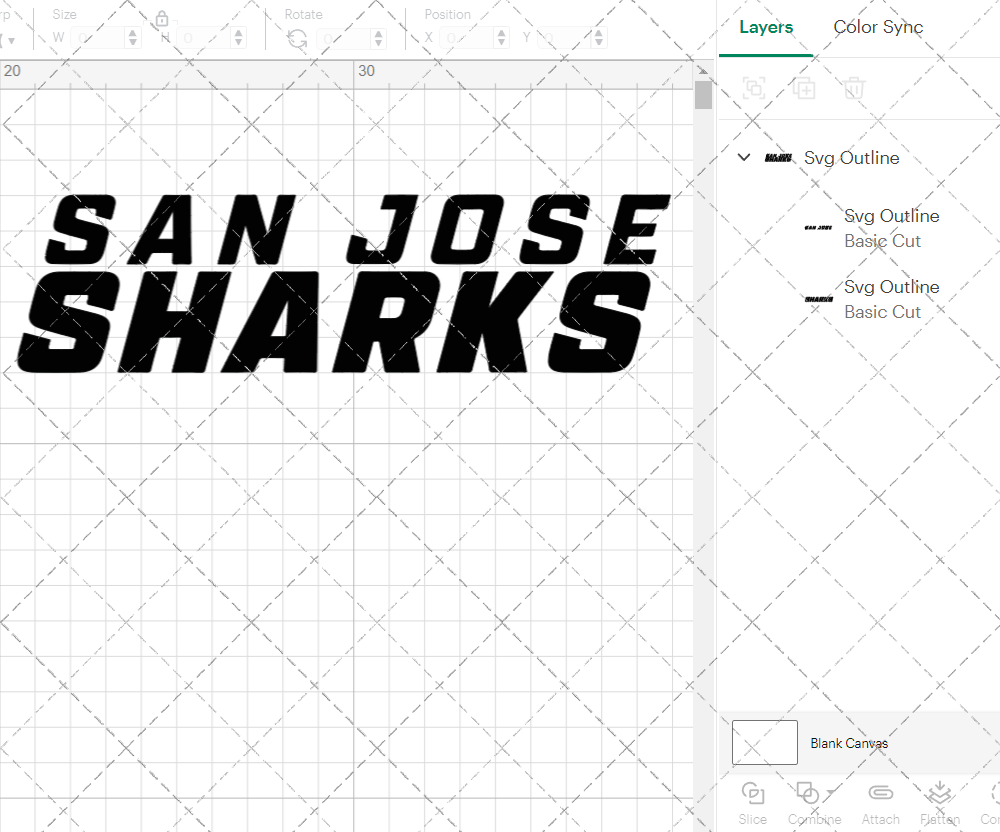Adjust rotation using the stepper arrows
Viewport: 1000px width, 832px height.
[x=378, y=38]
